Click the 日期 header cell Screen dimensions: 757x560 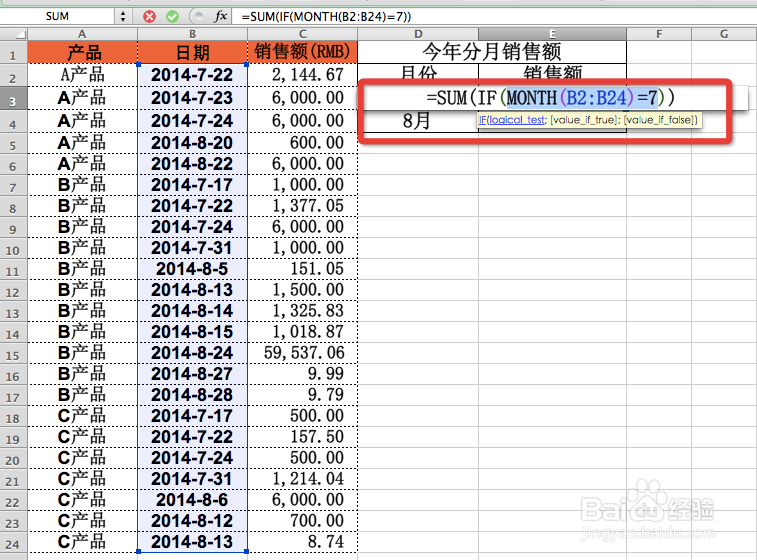click(x=193, y=53)
